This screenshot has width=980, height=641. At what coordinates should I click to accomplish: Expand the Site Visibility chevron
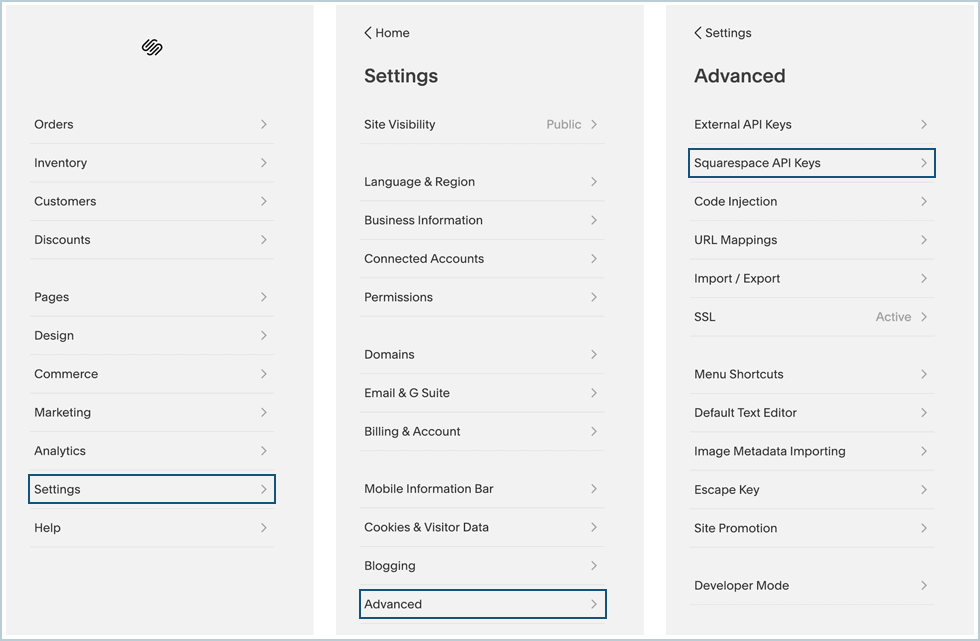pyautogui.click(x=594, y=124)
